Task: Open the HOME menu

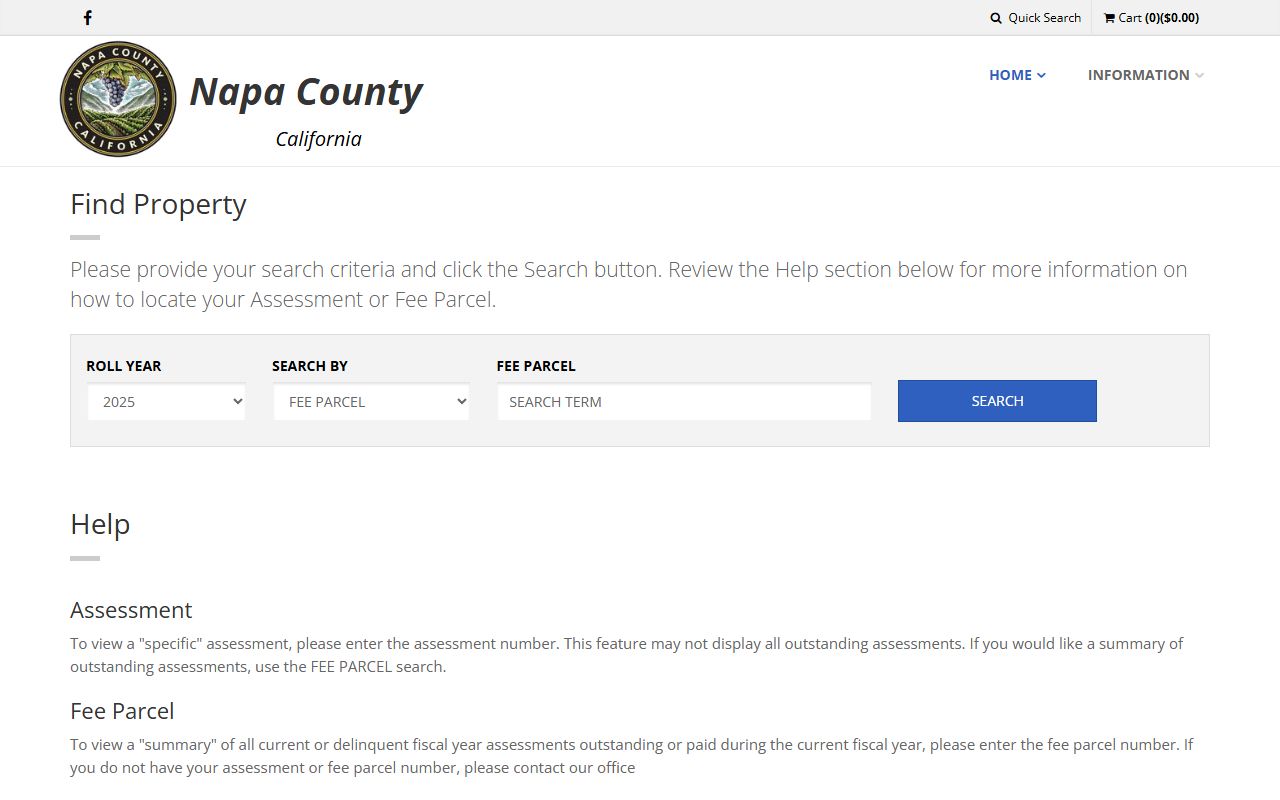Action: click(x=1017, y=75)
